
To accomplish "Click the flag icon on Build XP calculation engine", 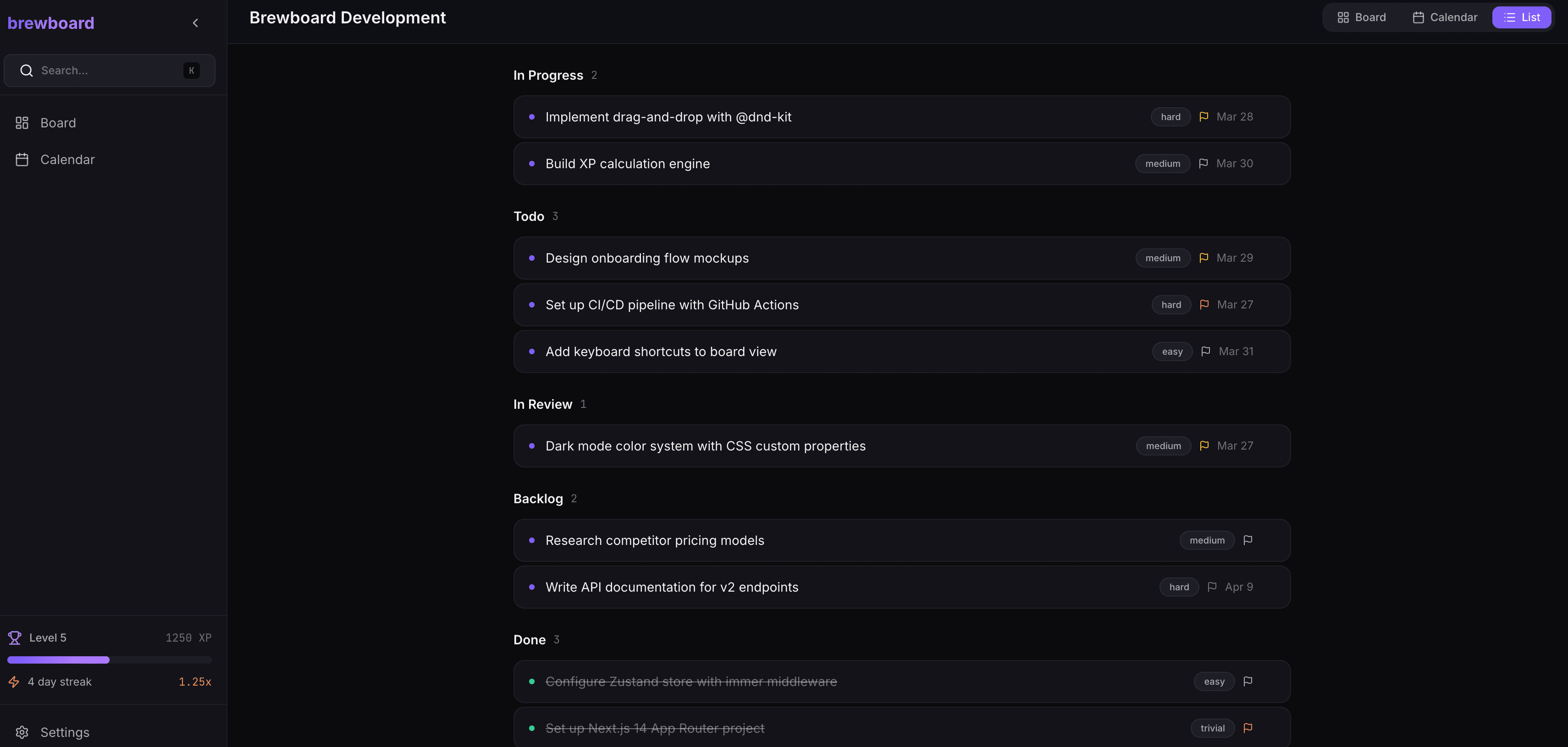I will coord(1203,164).
